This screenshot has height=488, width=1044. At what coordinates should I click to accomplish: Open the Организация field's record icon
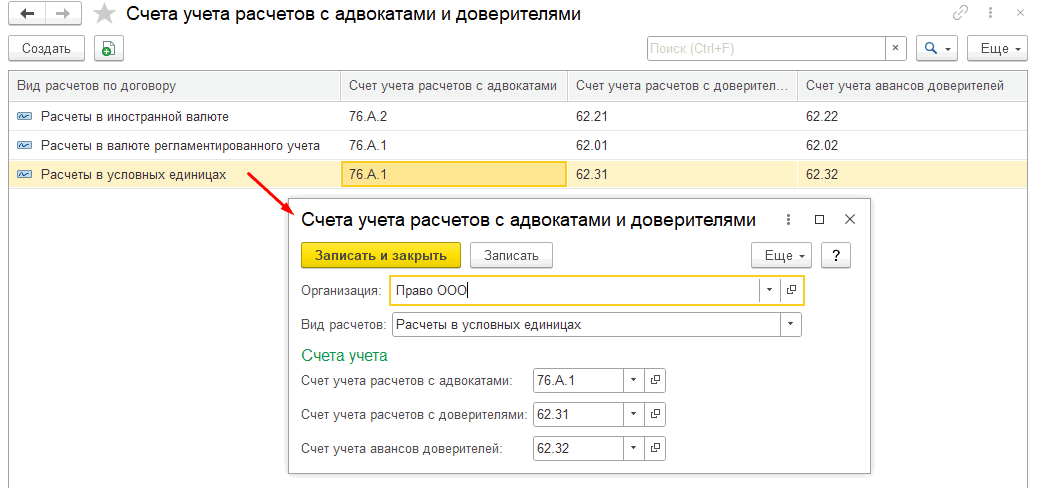pyautogui.click(x=791, y=290)
